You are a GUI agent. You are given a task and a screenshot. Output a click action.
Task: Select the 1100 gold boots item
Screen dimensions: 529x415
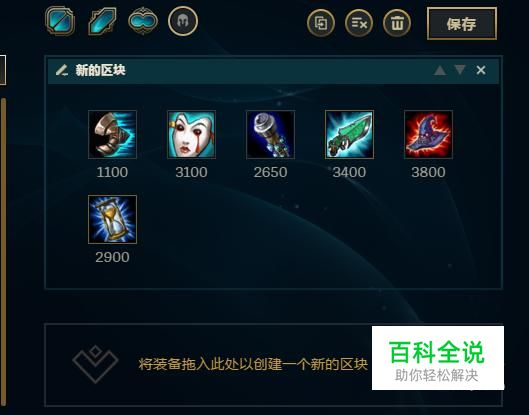click(112, 134)
